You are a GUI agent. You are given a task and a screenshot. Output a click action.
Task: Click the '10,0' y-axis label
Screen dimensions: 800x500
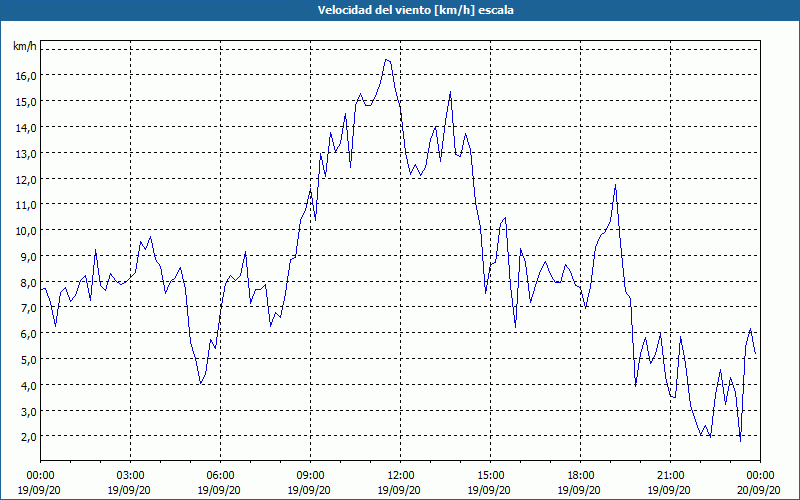pos(26,231)
